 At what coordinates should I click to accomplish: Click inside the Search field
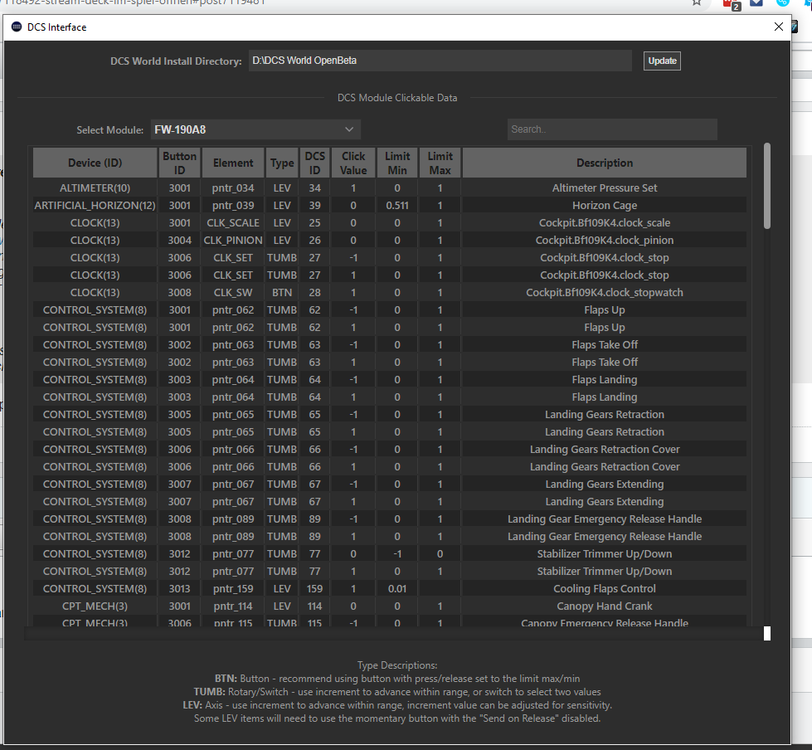point(611,129)
